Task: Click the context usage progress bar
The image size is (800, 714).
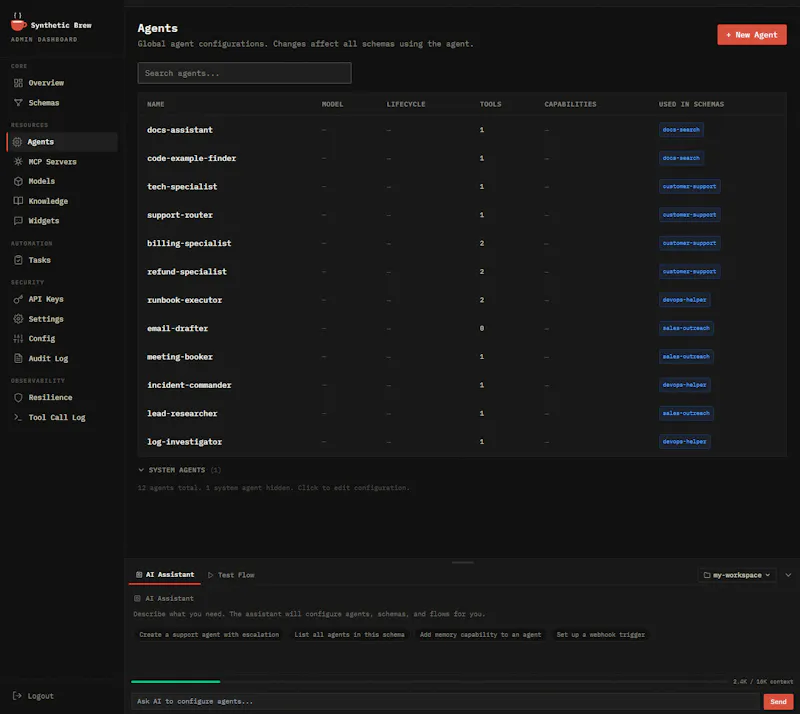Action: point(429,681)
